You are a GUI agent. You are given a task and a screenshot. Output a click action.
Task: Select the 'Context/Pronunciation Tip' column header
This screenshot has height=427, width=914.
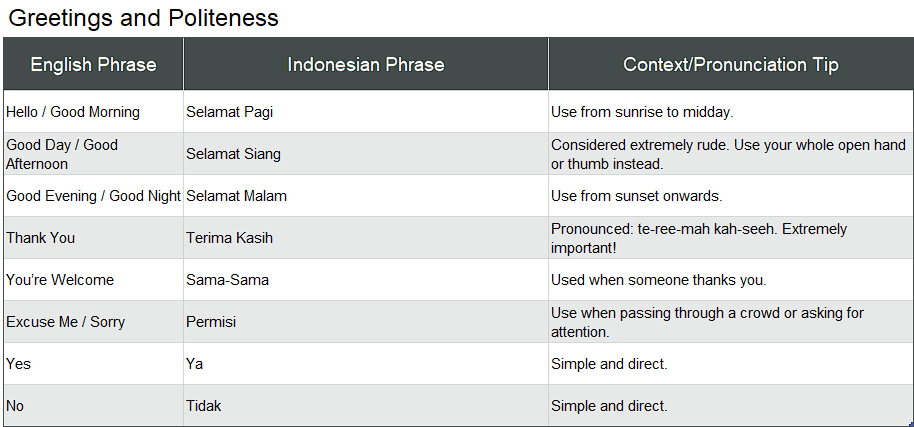point(730,65)
